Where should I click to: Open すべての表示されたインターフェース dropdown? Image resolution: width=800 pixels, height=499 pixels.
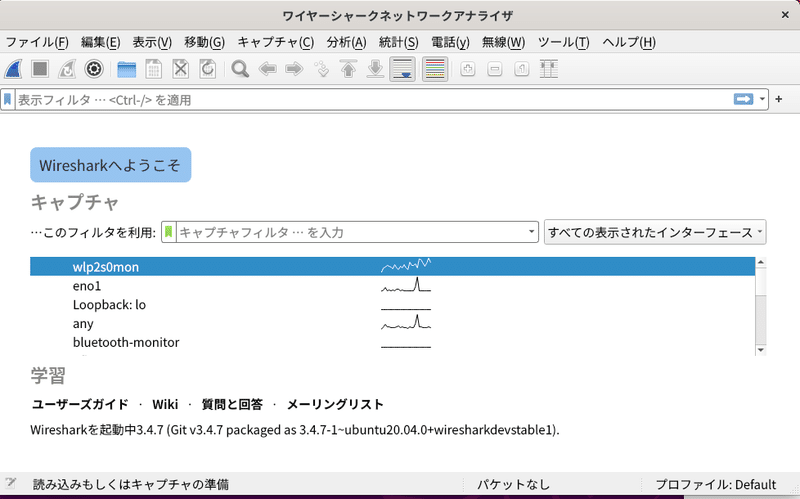coord(655,232)
